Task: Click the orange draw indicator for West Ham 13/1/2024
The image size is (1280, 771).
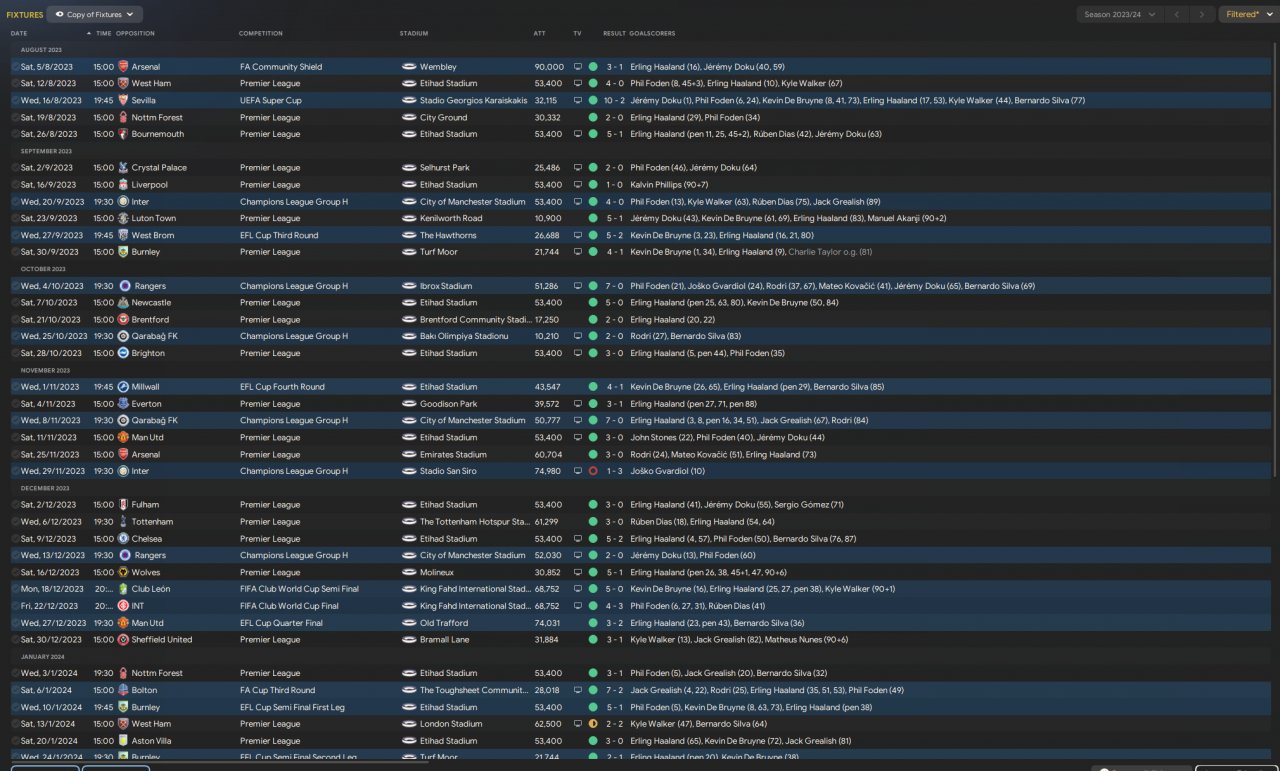Action: coord(593,724)
